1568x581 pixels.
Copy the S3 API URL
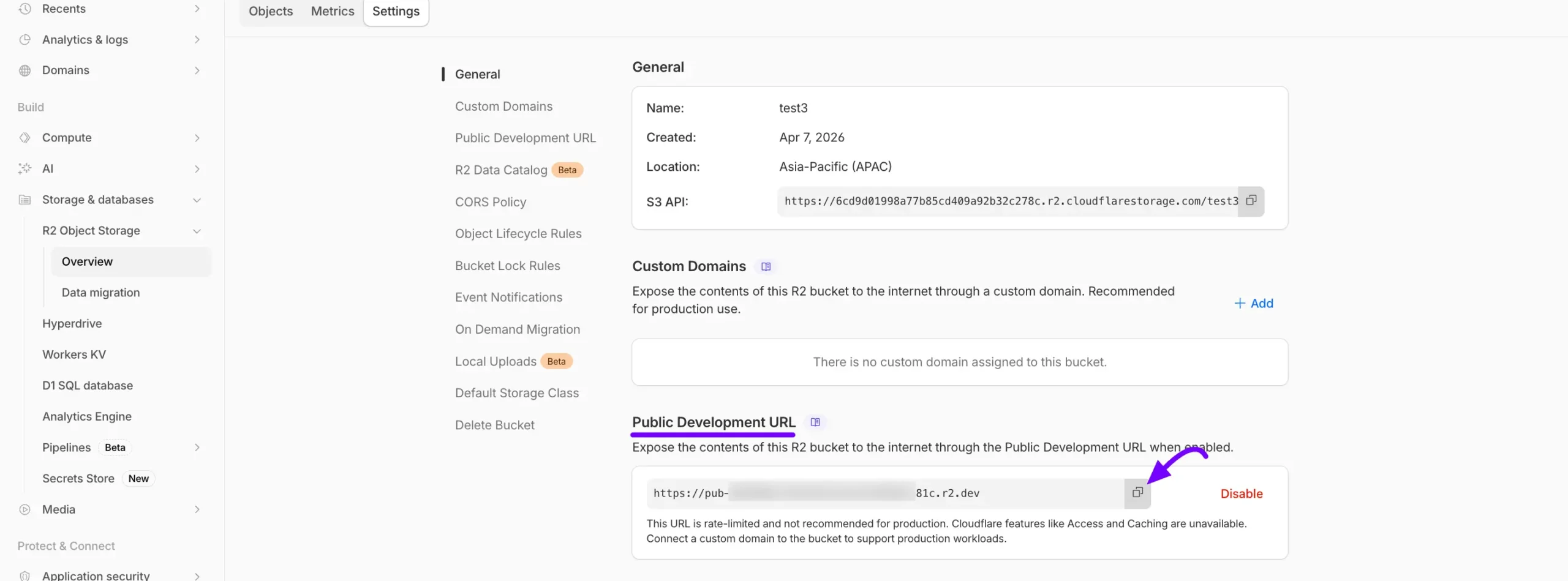click(x=1251, y=201)
